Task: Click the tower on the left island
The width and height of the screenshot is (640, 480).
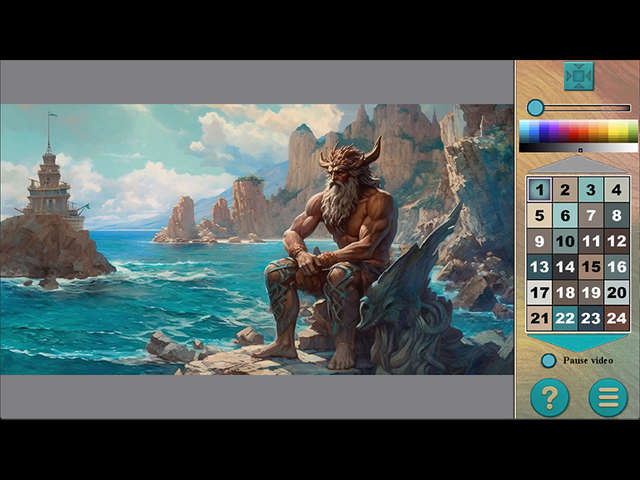Action: 48,185
